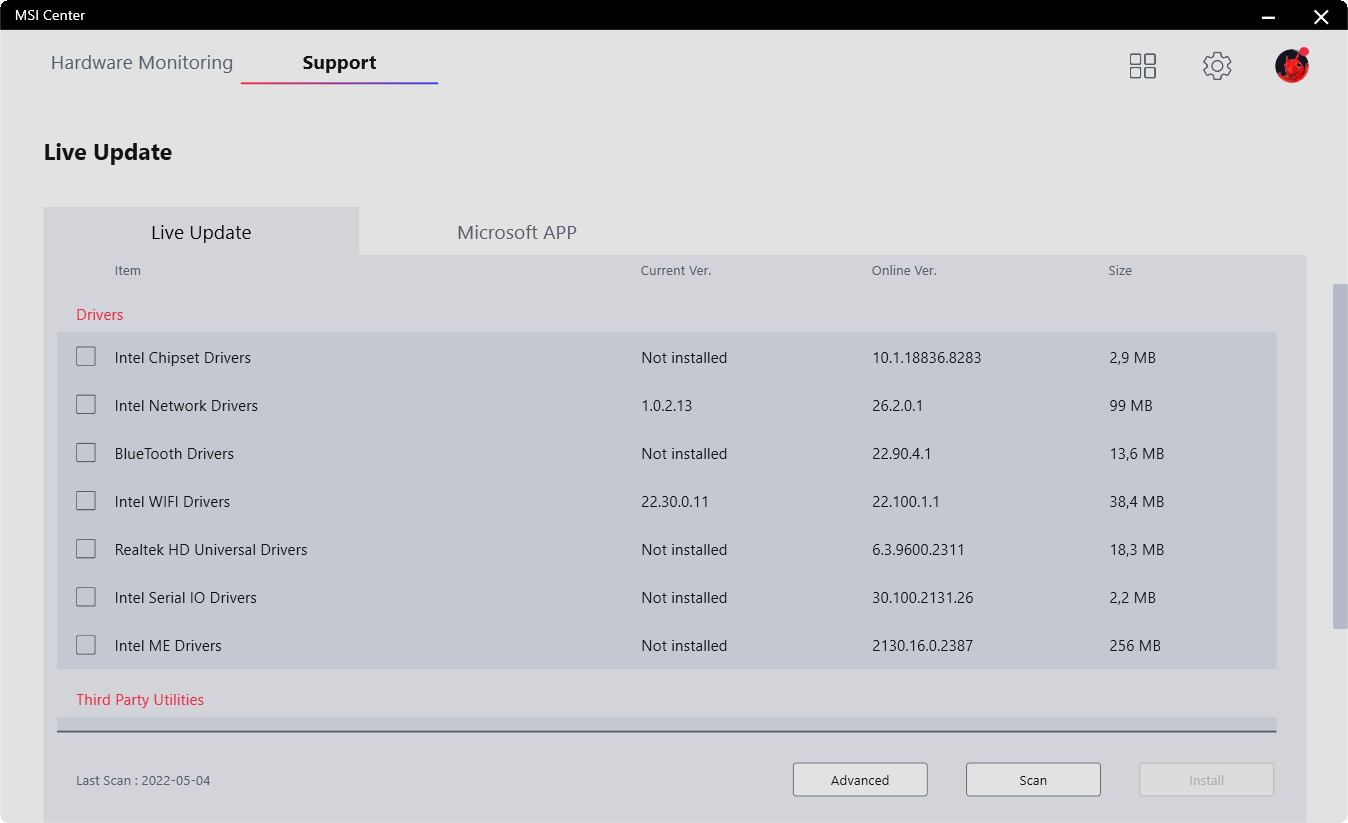
Task: Switch to the Hardware Monitoring tab
Action: click(142, 63)
